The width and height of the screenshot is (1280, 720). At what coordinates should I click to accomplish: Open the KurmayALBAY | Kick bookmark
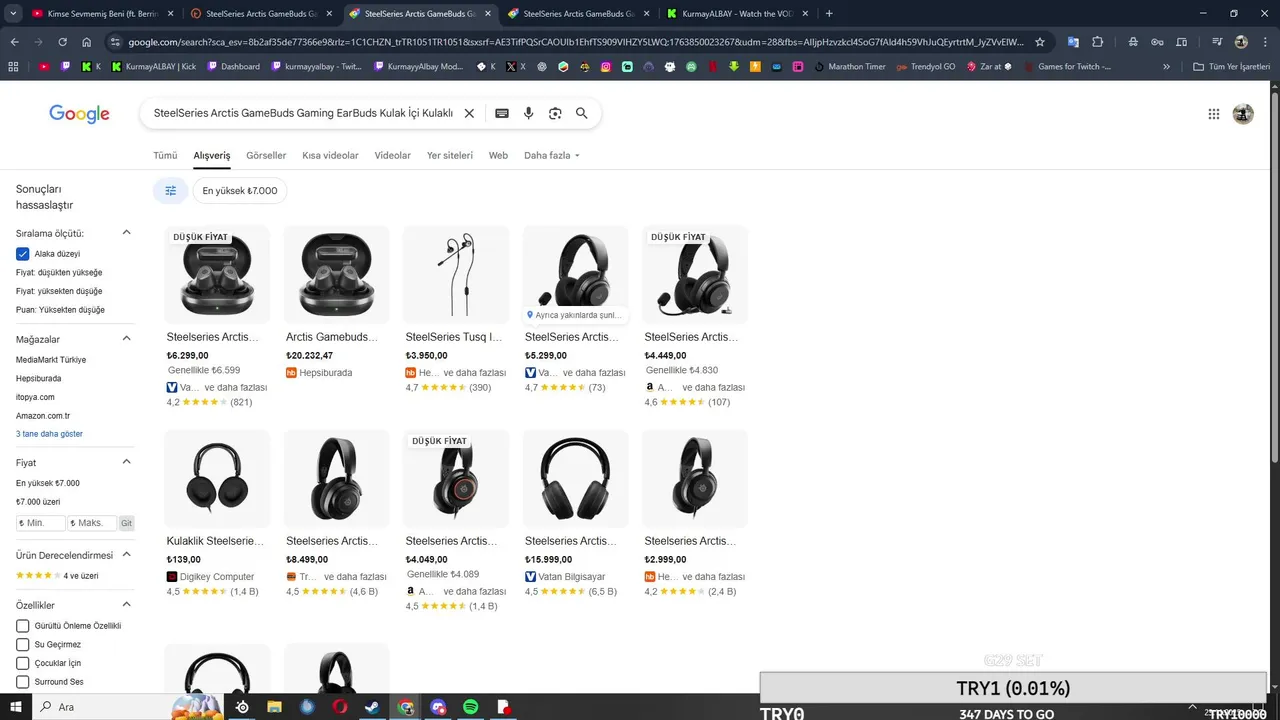point(153,67)
